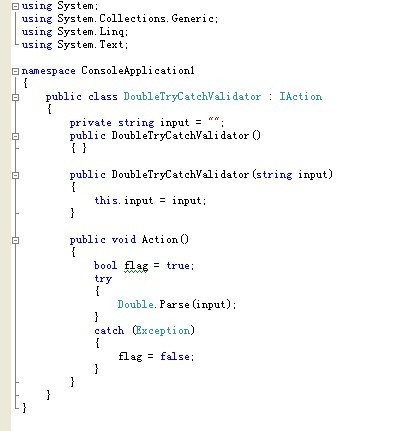This screenshot has width=404, height=431.
Task: Collapse the parameterless constructor outline box
Action: [x=15, y=136]
